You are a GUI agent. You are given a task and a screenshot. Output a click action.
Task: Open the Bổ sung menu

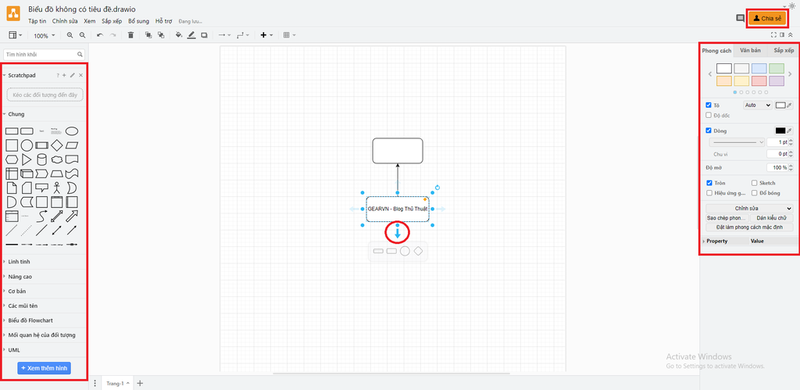[x=139, y=21]
